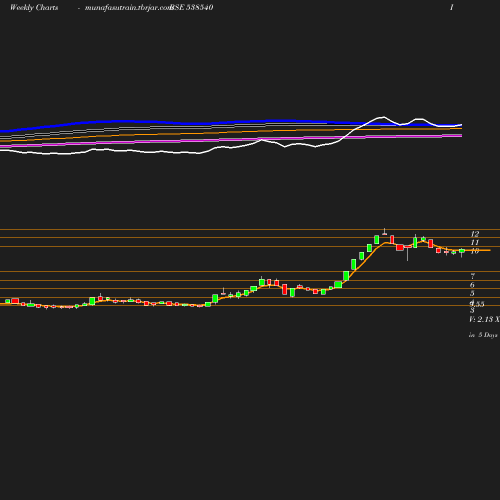
Task: Click the "Weekly Charts" title text
Action: (34, 8)
